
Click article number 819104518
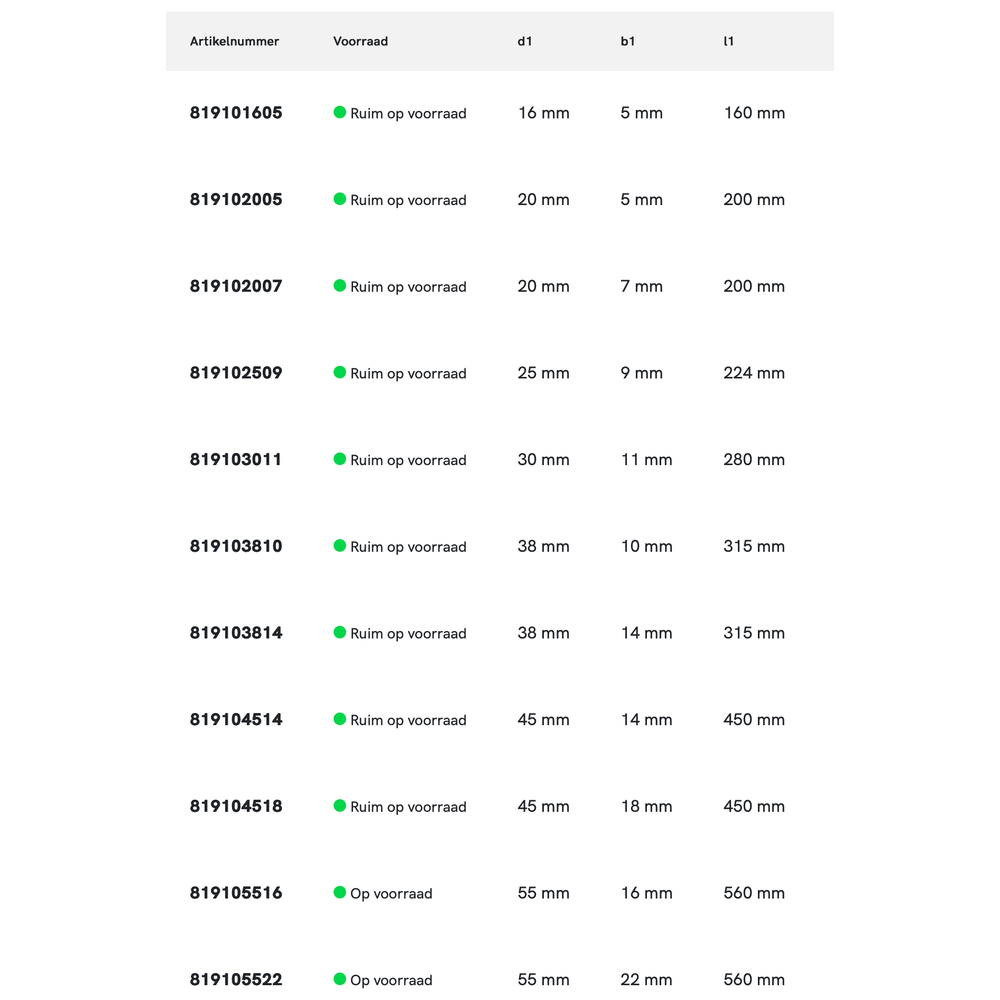236,806
